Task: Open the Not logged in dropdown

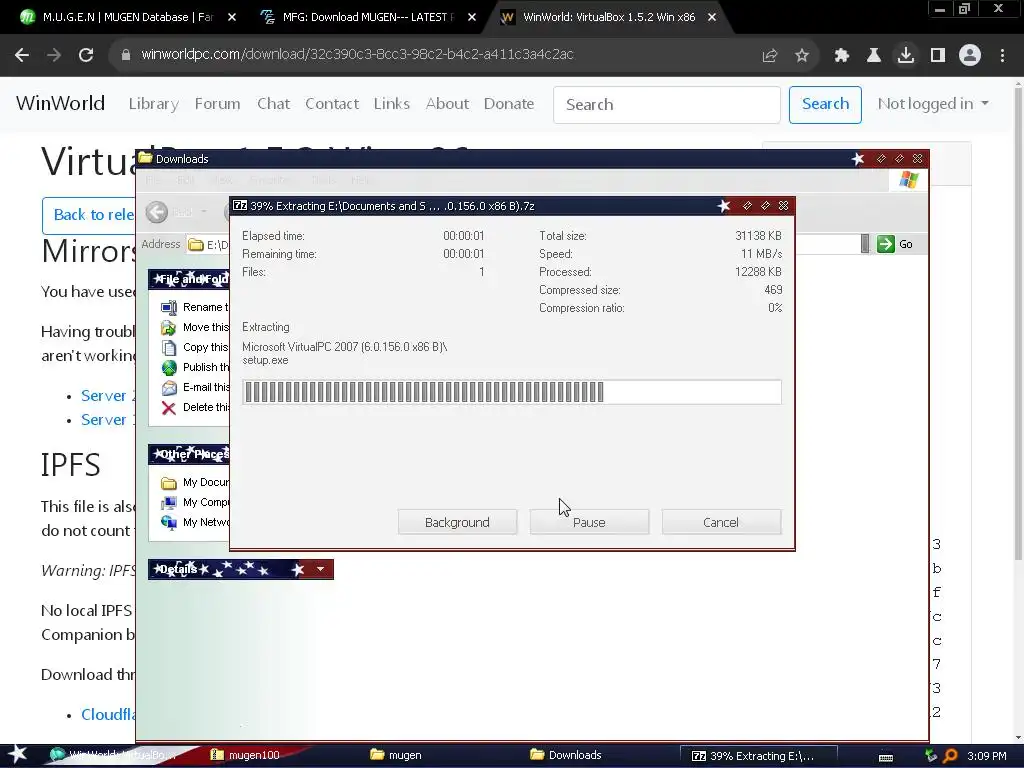Action: pos(933,104)
